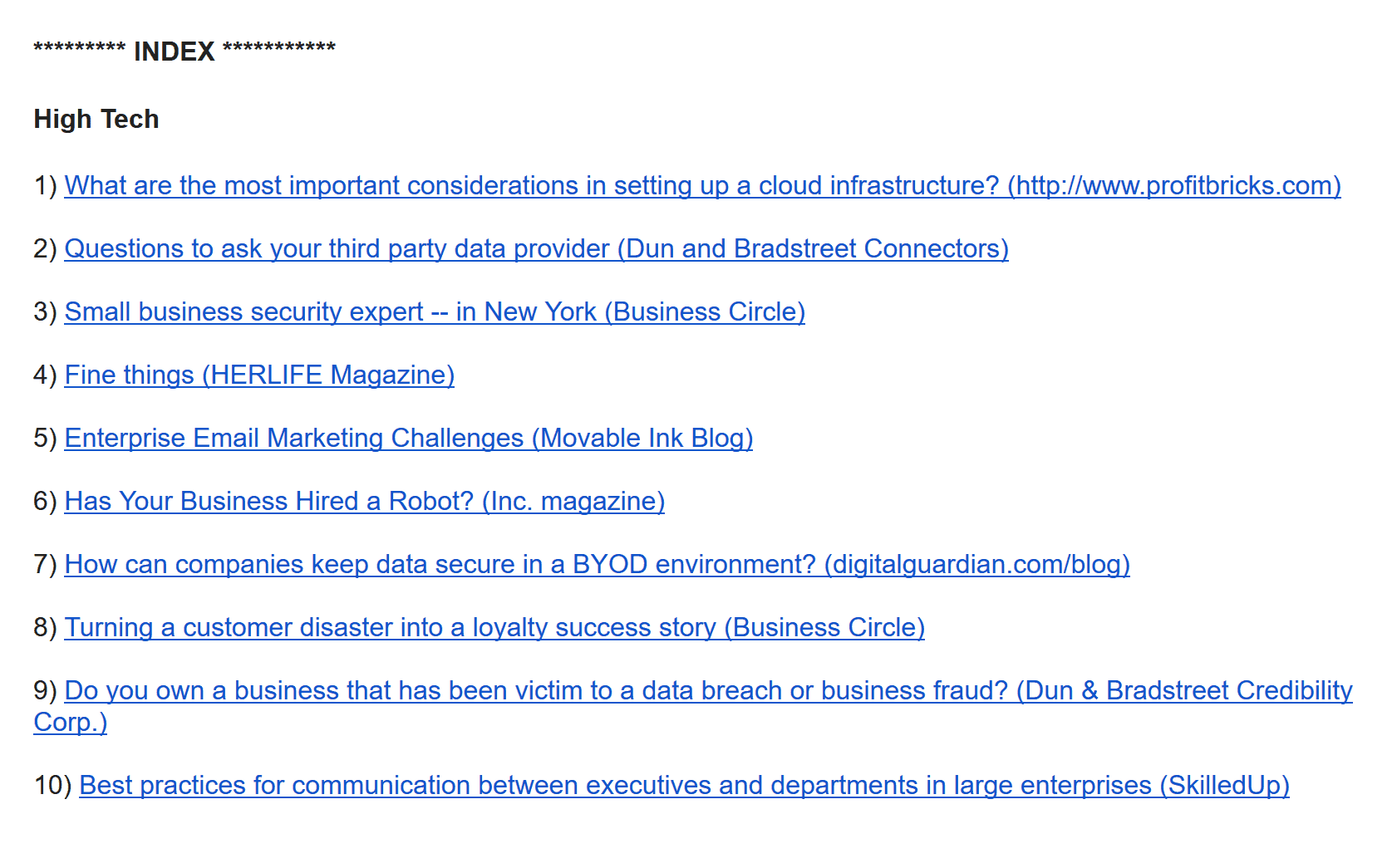Open Has Your Business Hired a Robot link
Viewport: 1397px width, 868px height.
[364, 501]
